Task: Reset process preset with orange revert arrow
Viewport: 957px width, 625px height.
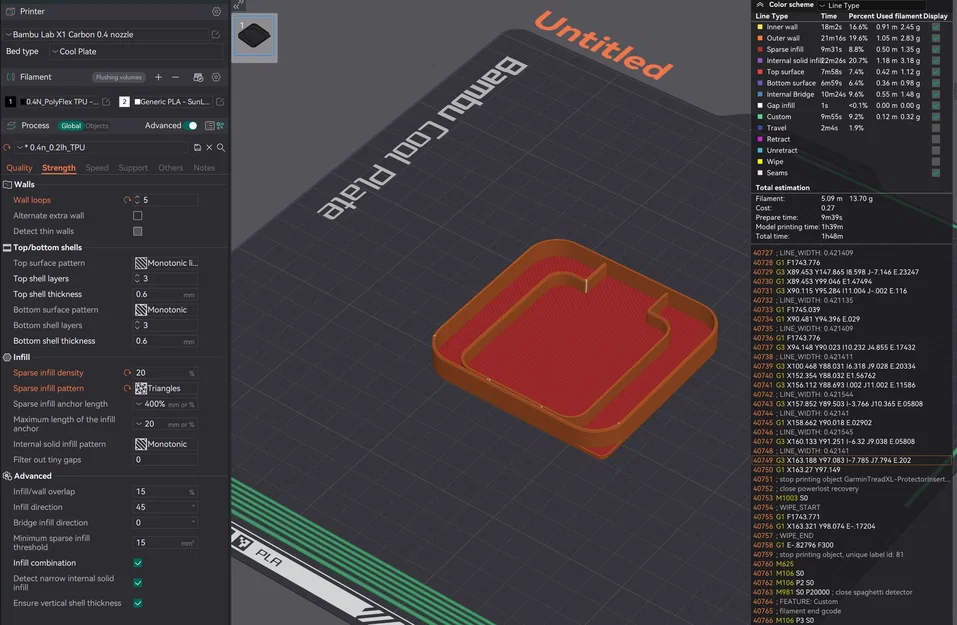Action: [x=7, y=148]
